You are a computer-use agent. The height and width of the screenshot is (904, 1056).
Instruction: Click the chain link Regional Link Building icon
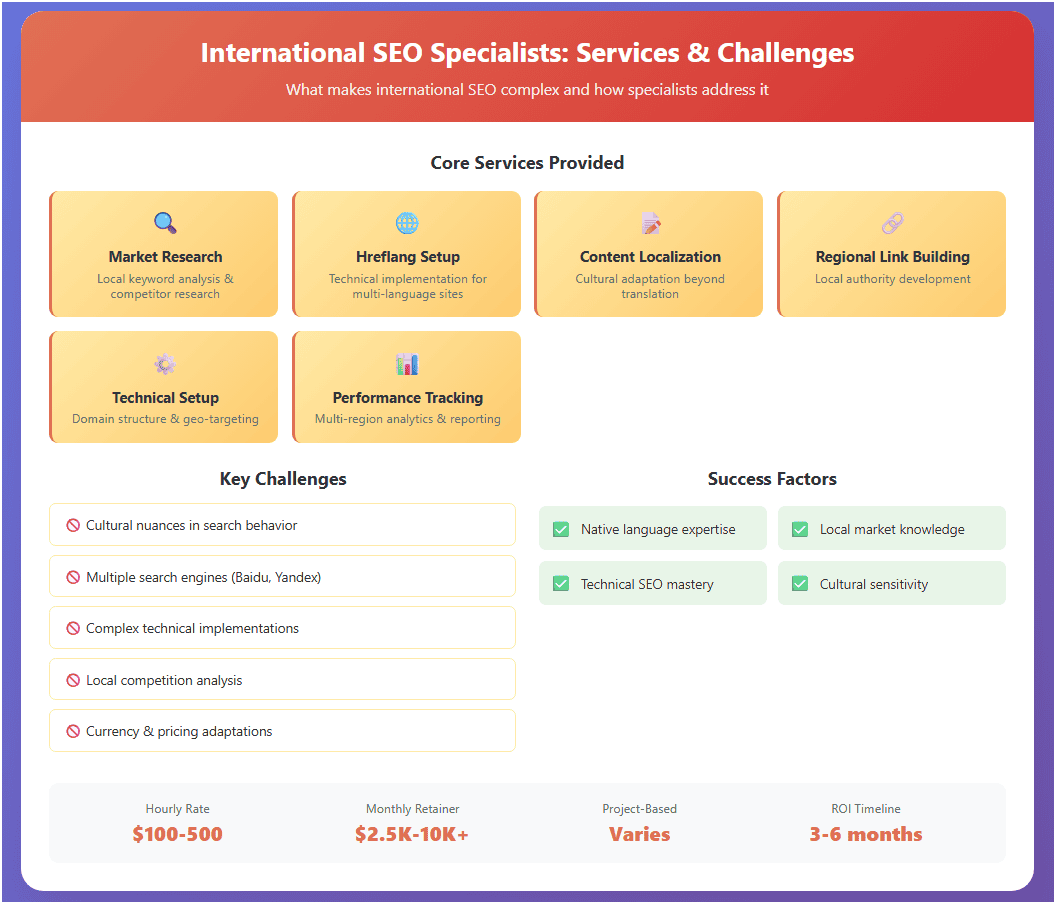tap(892, 223)
